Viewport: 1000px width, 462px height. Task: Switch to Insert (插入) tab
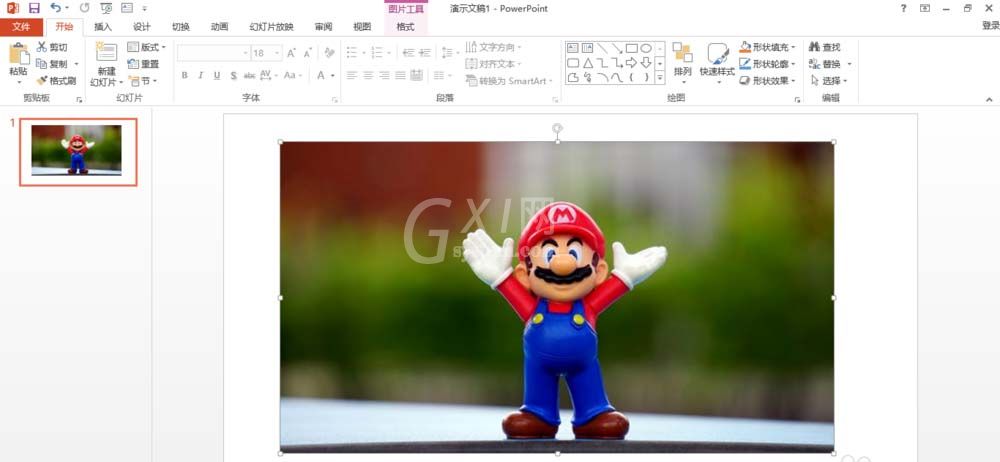(103, 27)
